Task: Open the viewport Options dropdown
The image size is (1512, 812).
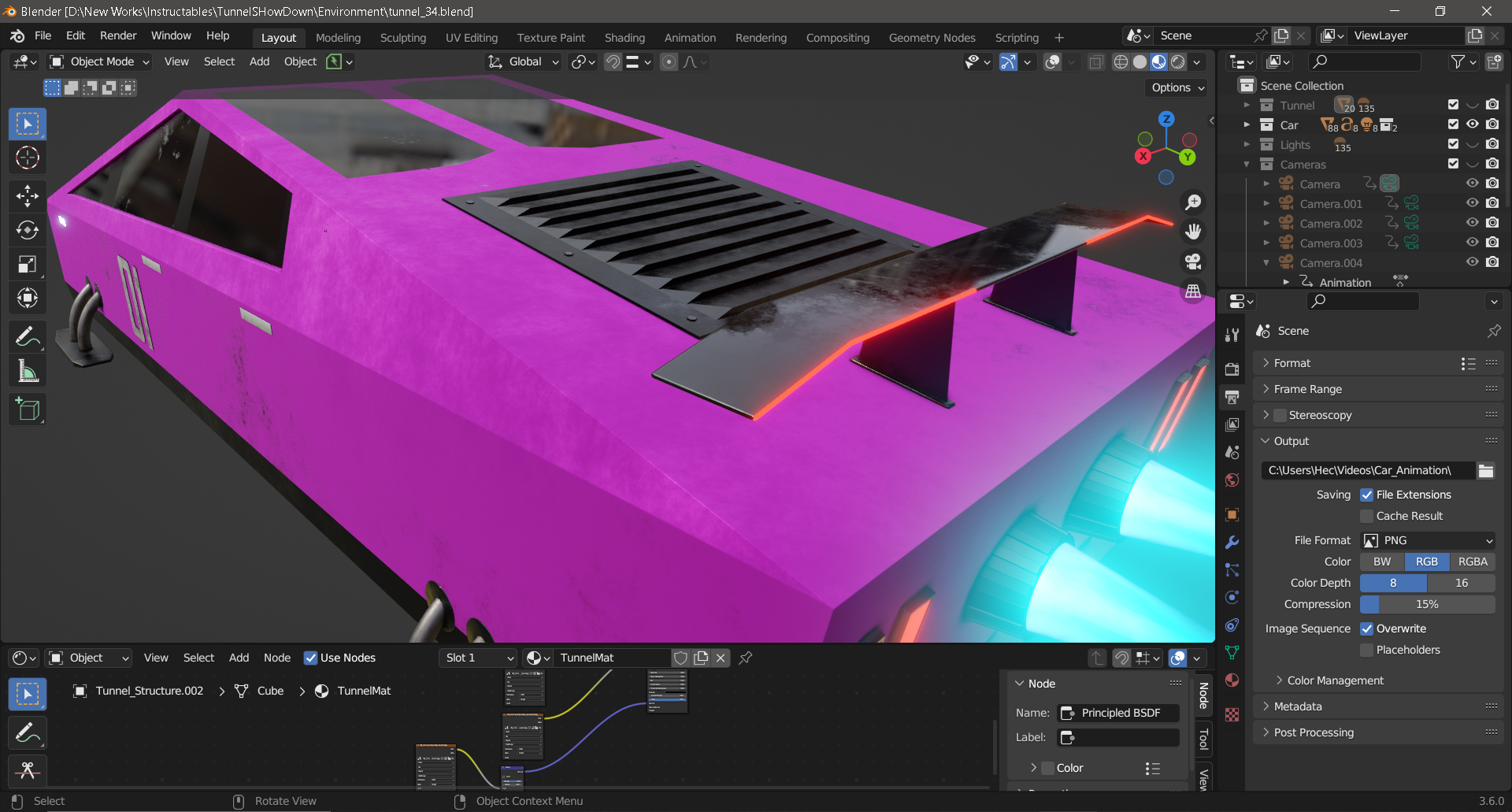Action: (x=1177, y=87)
